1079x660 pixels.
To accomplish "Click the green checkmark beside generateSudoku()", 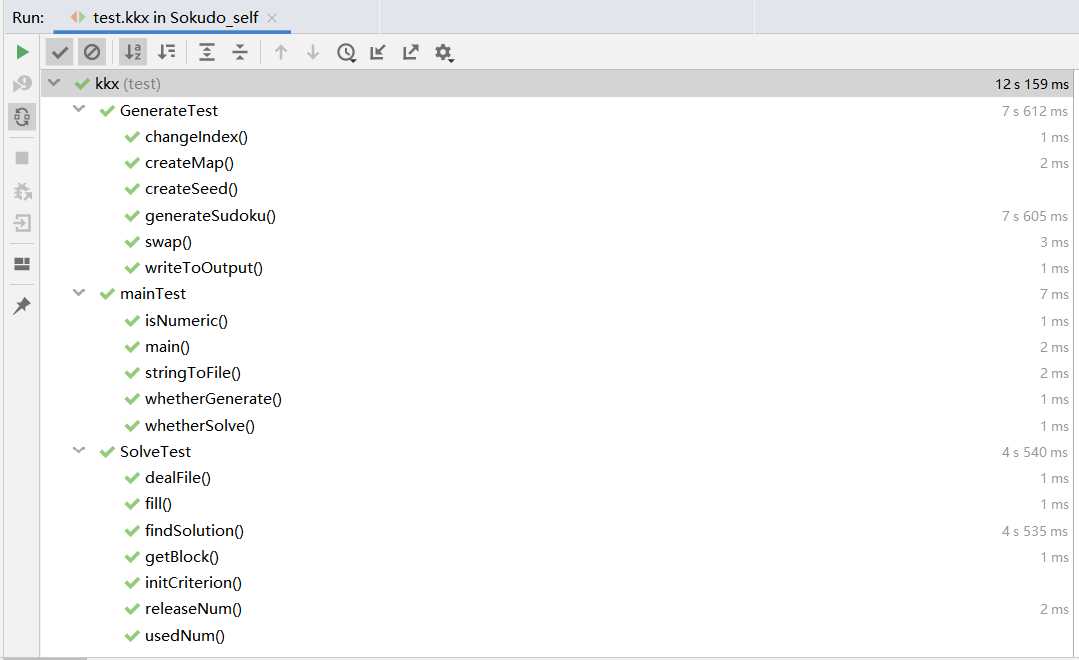I will pos(132,216).
